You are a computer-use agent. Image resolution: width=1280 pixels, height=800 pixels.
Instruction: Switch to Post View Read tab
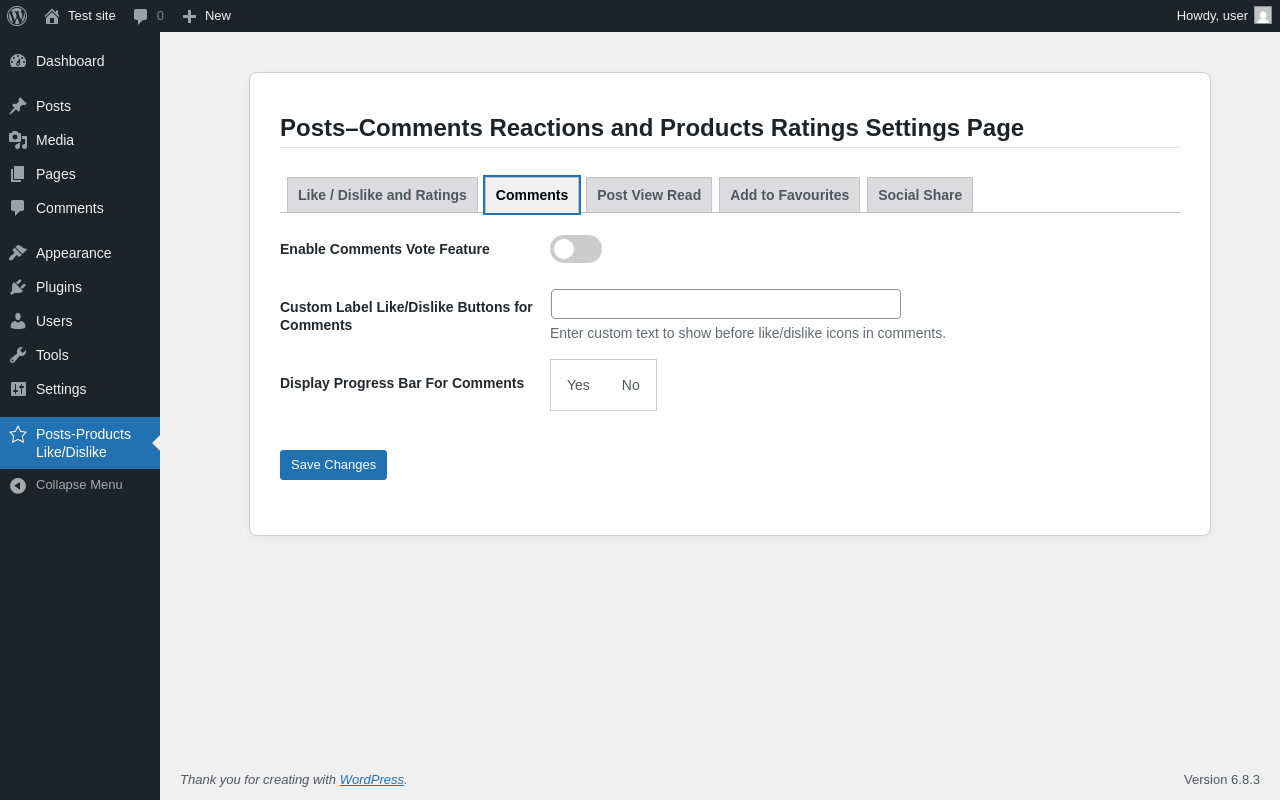pos(649,195)
